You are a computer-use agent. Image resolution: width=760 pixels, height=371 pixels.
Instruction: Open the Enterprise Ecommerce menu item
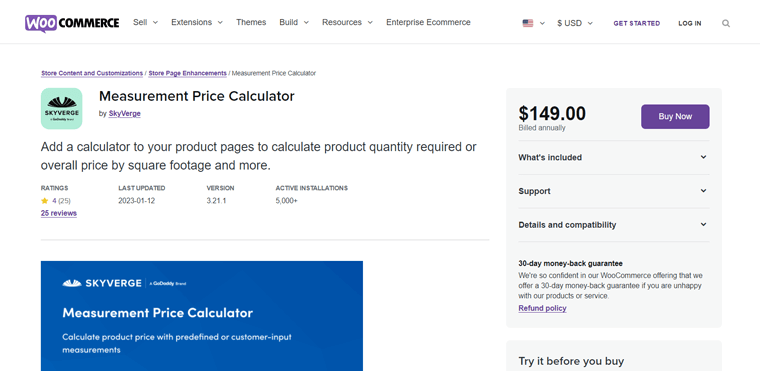[x=428, y=22]
